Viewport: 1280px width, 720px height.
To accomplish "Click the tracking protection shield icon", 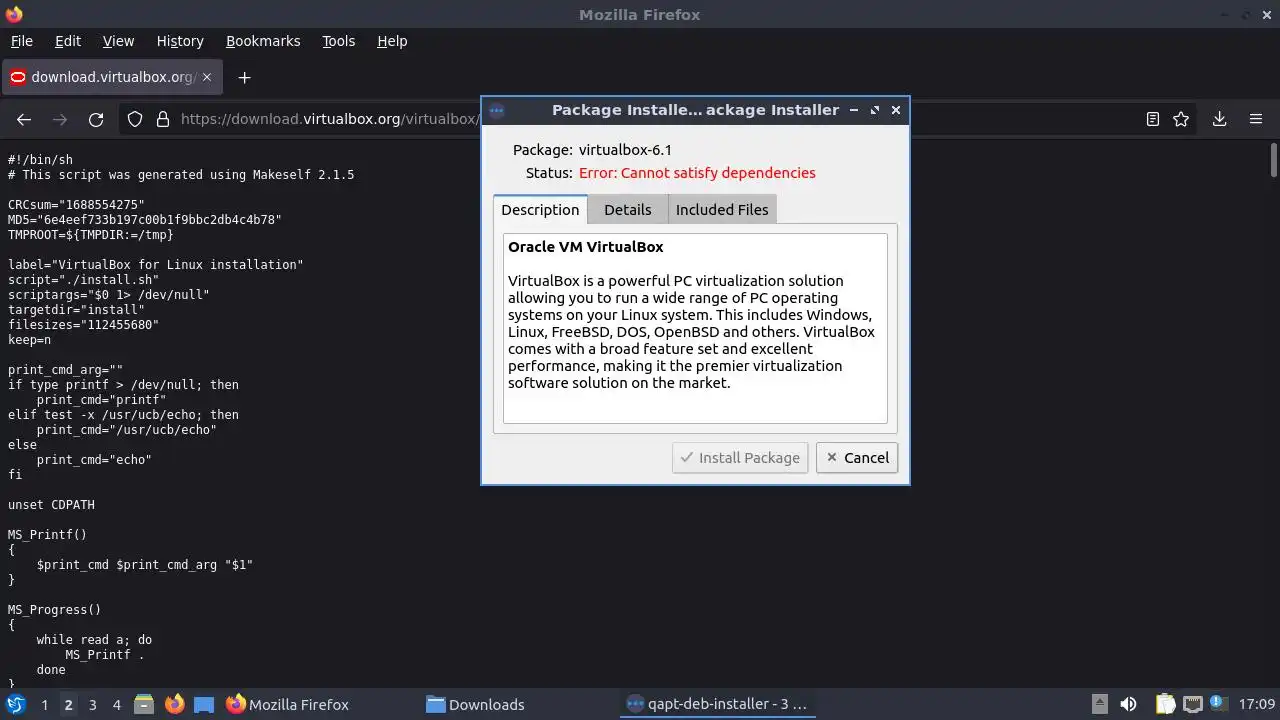I will tap(135, 119).
